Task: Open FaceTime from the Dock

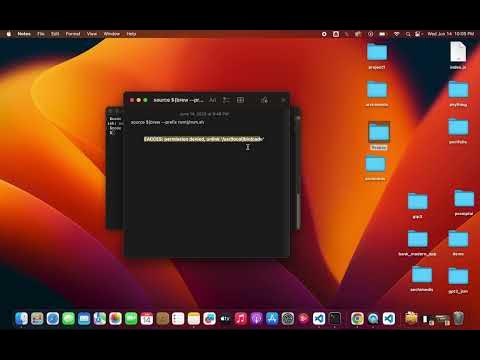Action: coord(131,319)
